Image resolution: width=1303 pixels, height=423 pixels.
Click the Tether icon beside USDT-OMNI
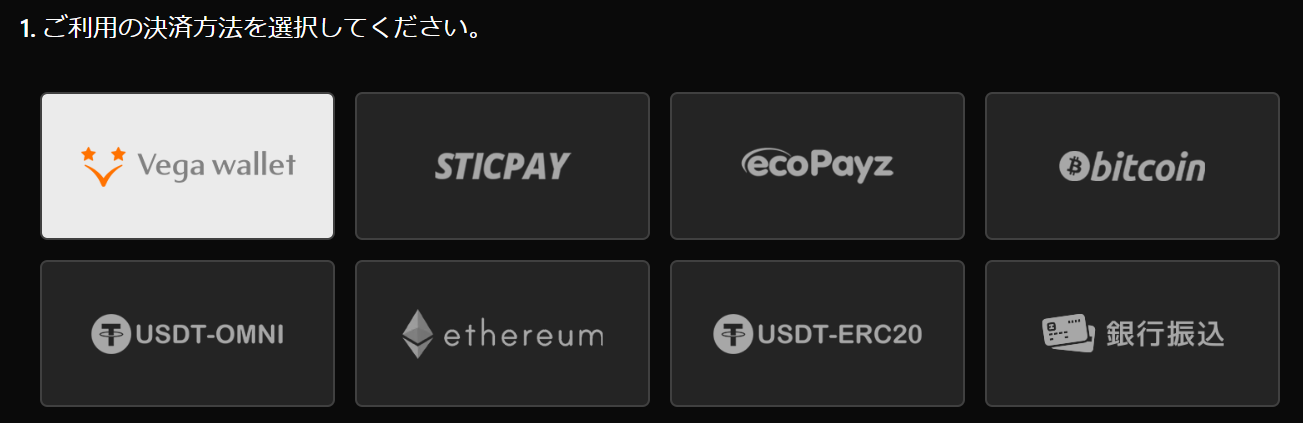(x=111, y=333)
